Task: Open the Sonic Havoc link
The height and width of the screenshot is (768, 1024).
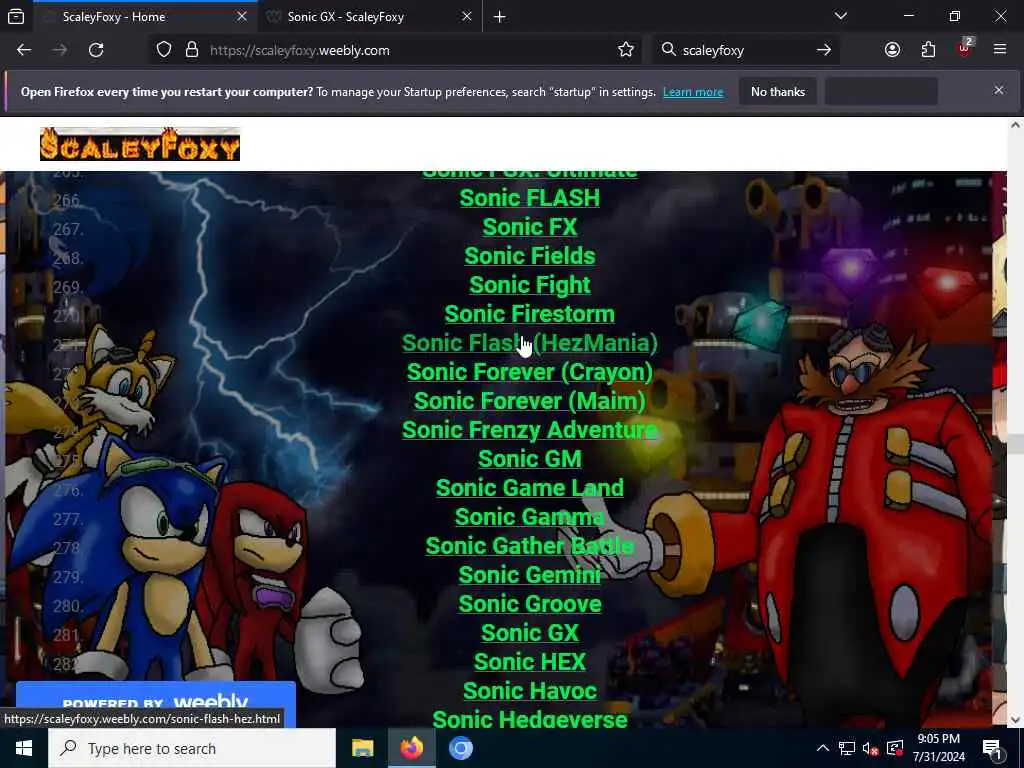Action: click(530, 690)
